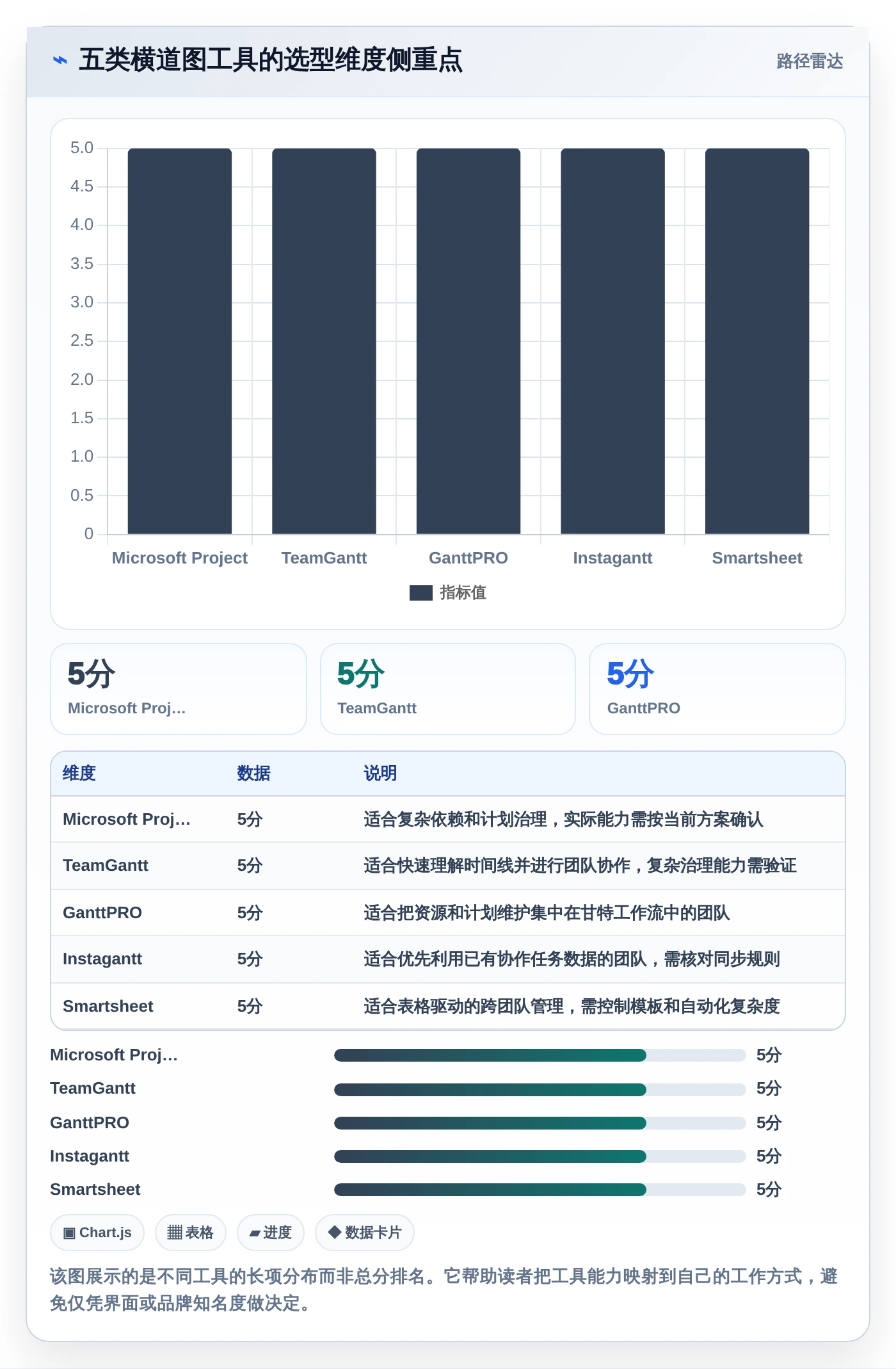This screenshot has height=1369, width=896.
Task: Click the 2.5 y-axis tick label
Action: tap(82, 341)
